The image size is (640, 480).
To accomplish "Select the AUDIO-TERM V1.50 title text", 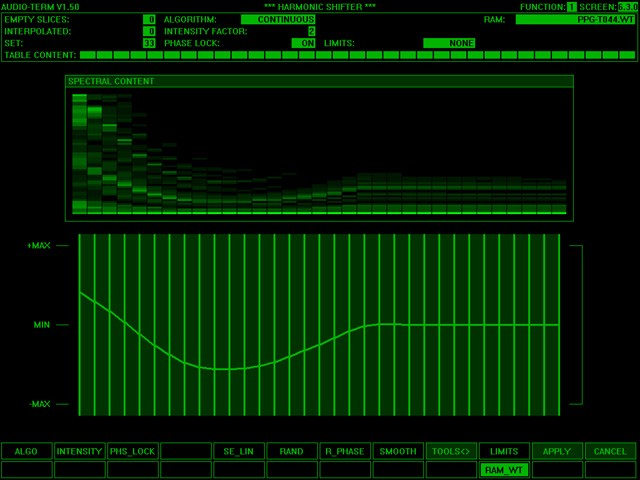I will coord(40,7).
